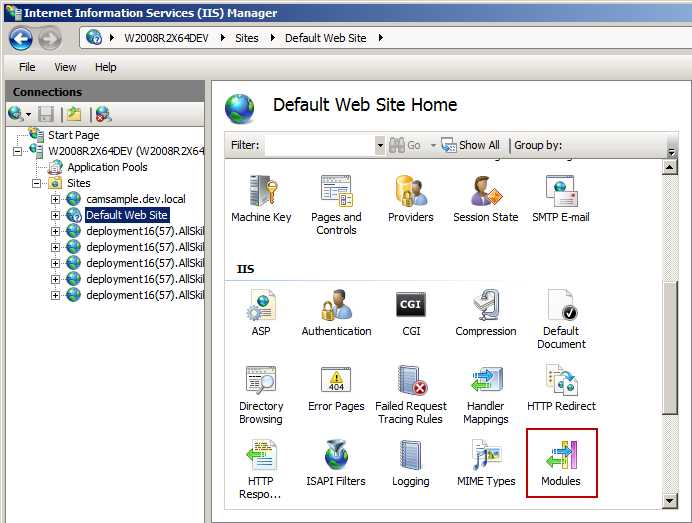Open the Machine Key feature
Image resolution: width=692 pixels, height=523 pixels.
coord(261,199)
